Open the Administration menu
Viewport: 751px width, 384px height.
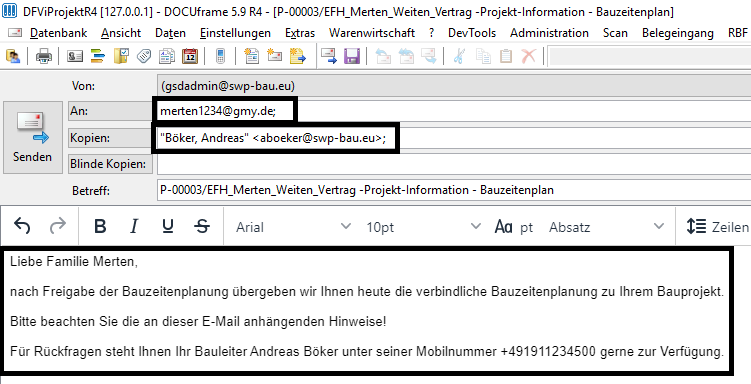click(549, 33)
